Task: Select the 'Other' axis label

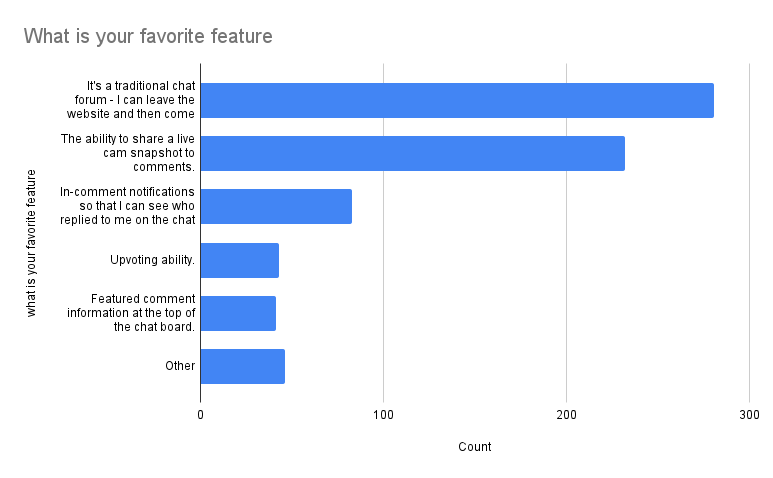Action: (180, 366)
